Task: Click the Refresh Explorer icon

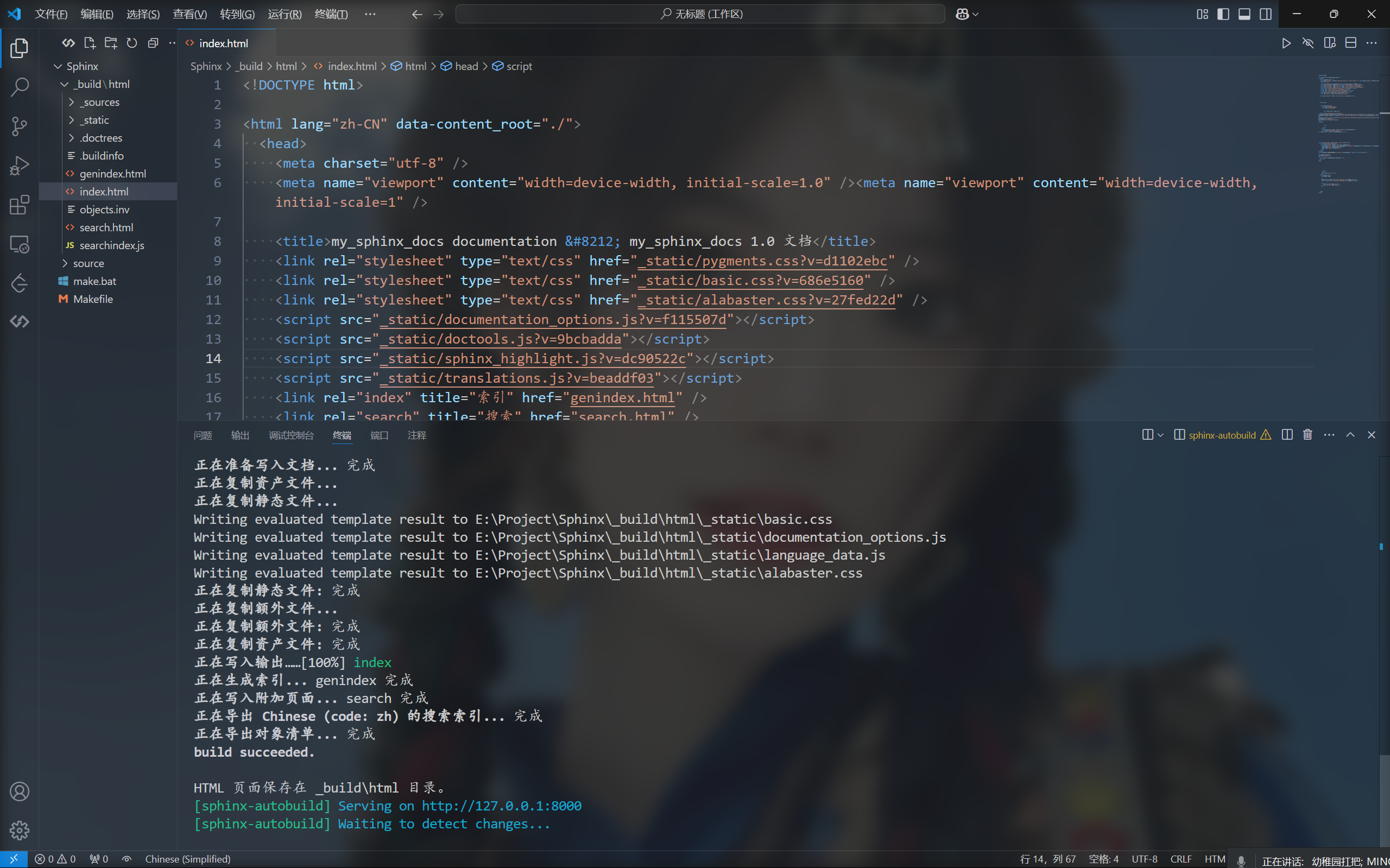Action: [x=132, y=43]
